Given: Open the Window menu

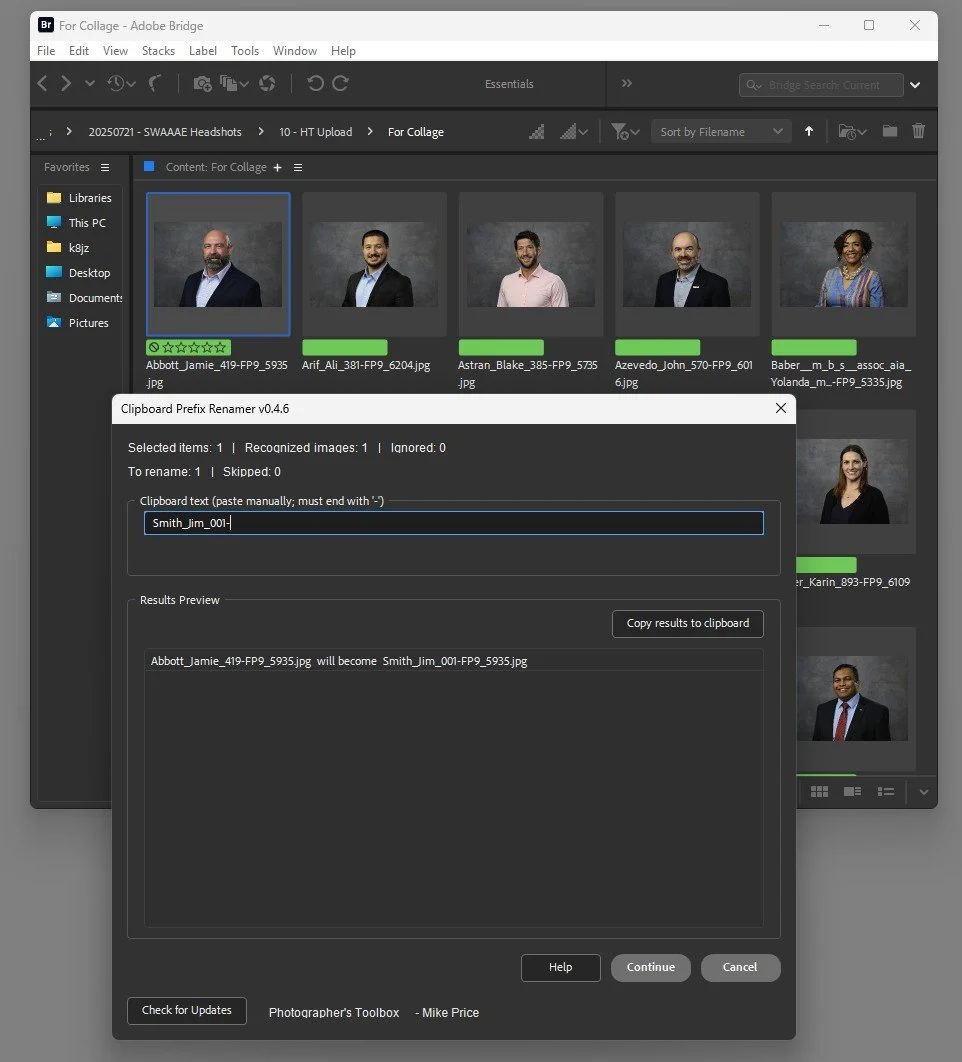Looking at the screenshot, I should (295, 51).
